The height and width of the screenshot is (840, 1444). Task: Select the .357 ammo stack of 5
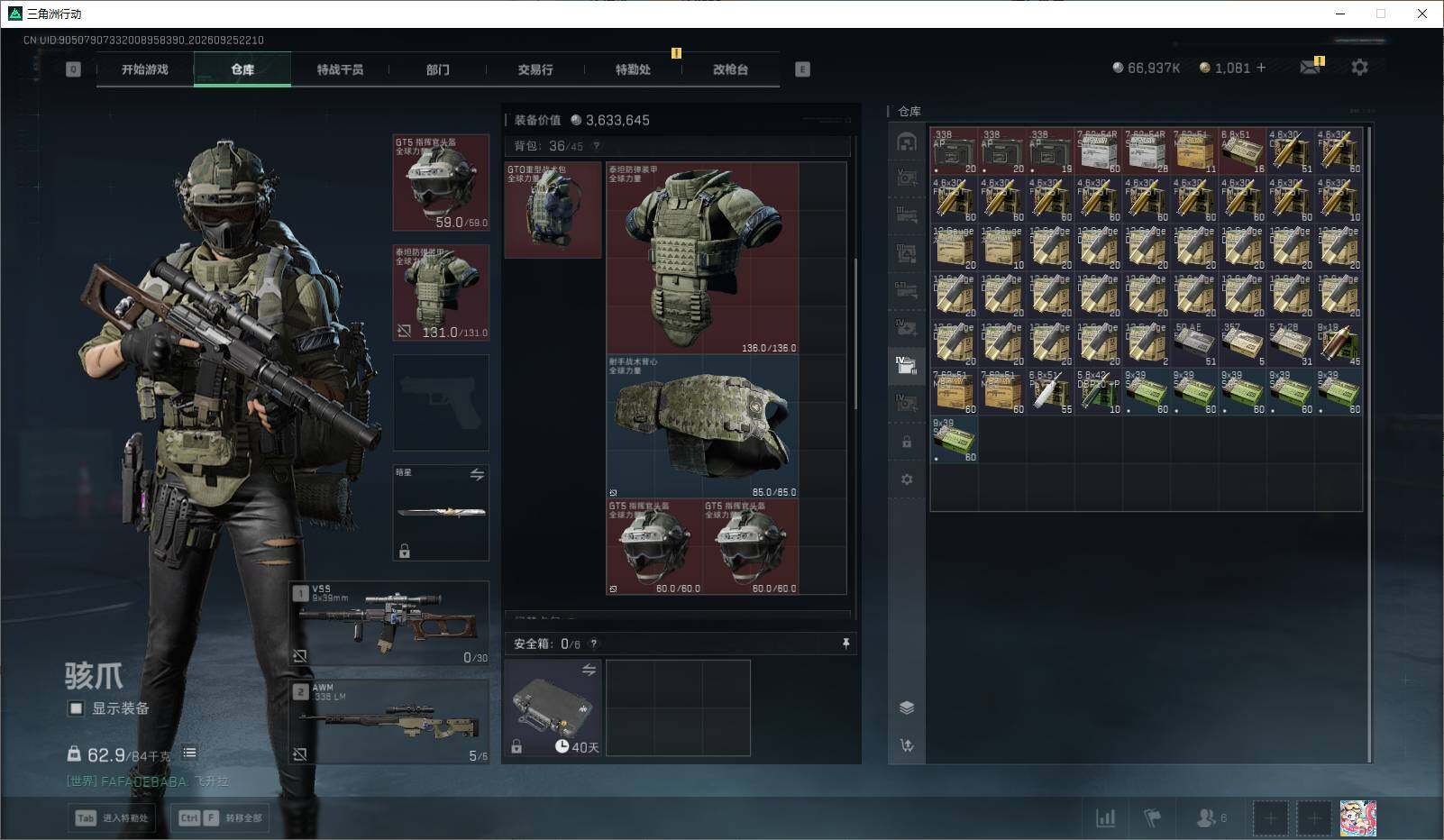(1243, 343)
